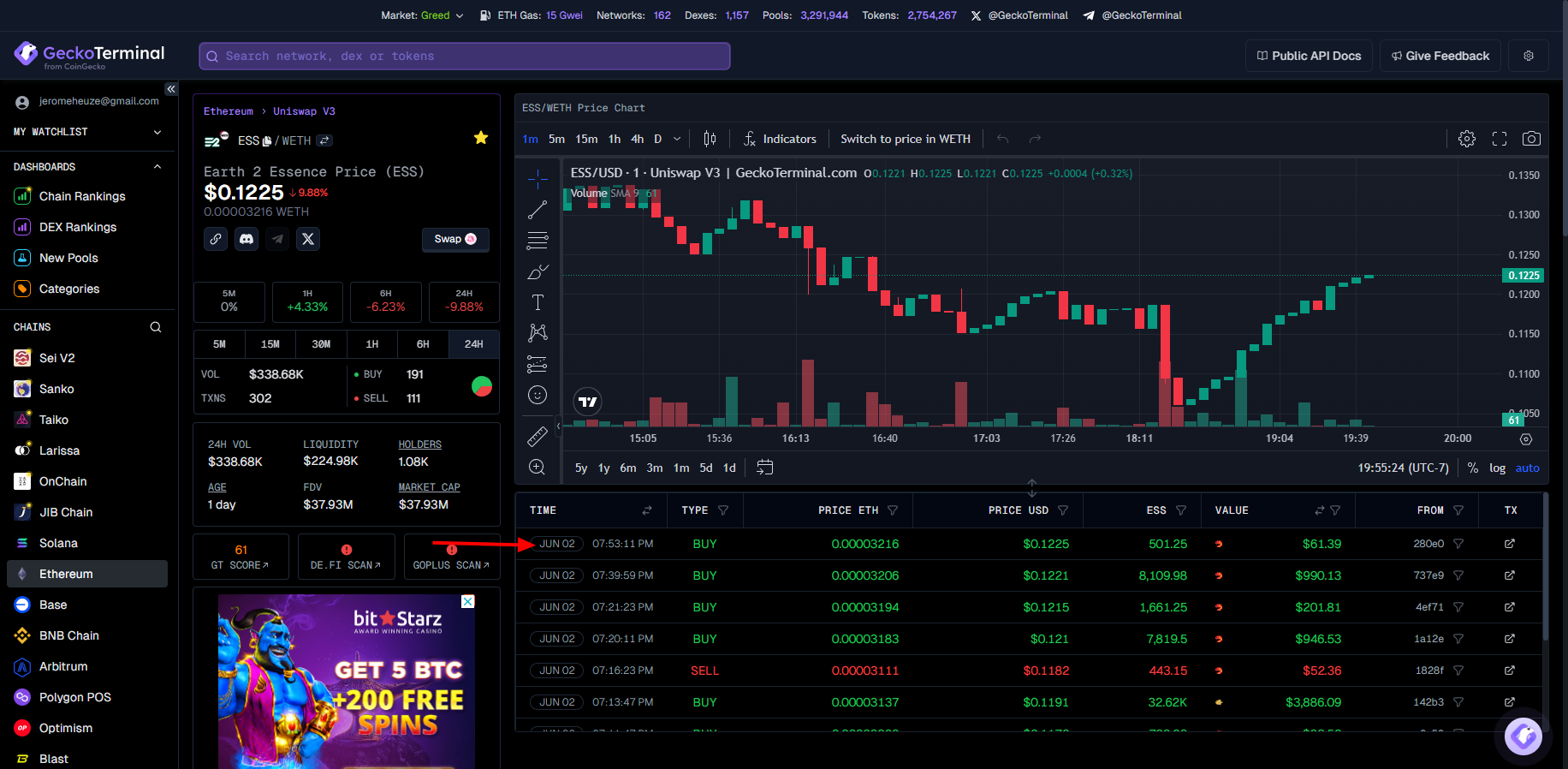This screenshot has height=769, width=1568.
Task: Filter trades from maker 280e0
Action: coord(1458,544)
